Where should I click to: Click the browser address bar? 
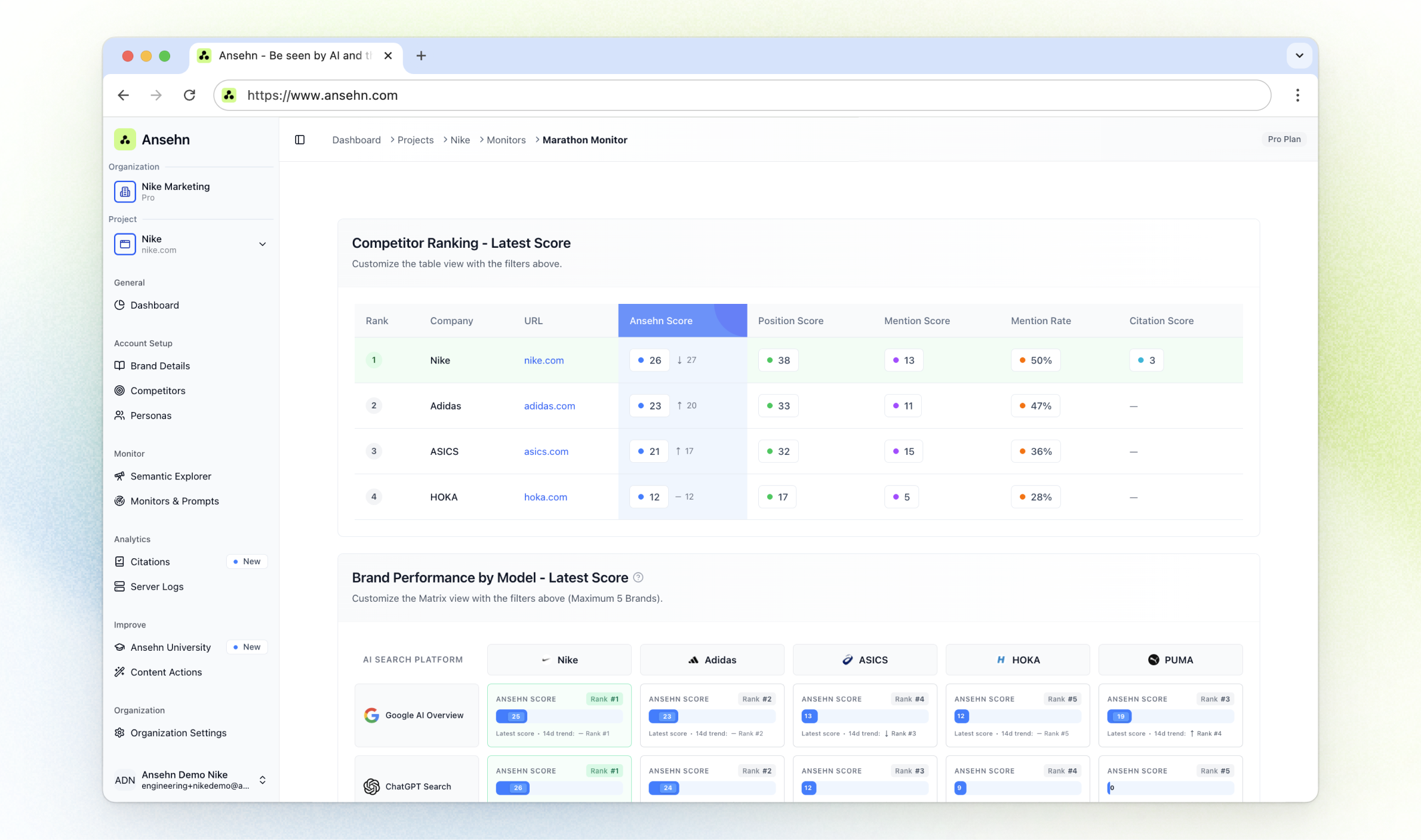740,95
